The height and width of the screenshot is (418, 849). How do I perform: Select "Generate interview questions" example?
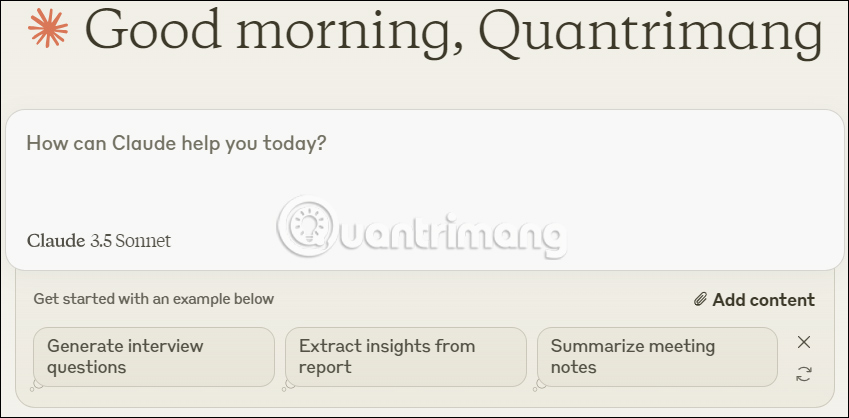tap(154, 357)
